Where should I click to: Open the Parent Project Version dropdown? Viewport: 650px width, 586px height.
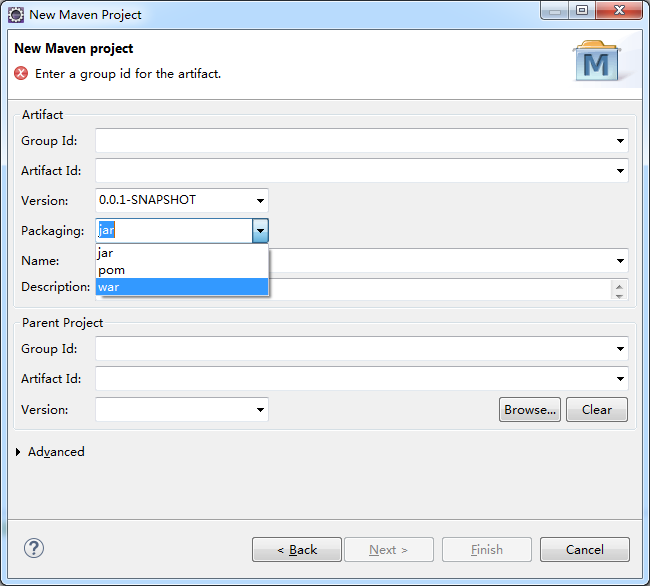260,410
